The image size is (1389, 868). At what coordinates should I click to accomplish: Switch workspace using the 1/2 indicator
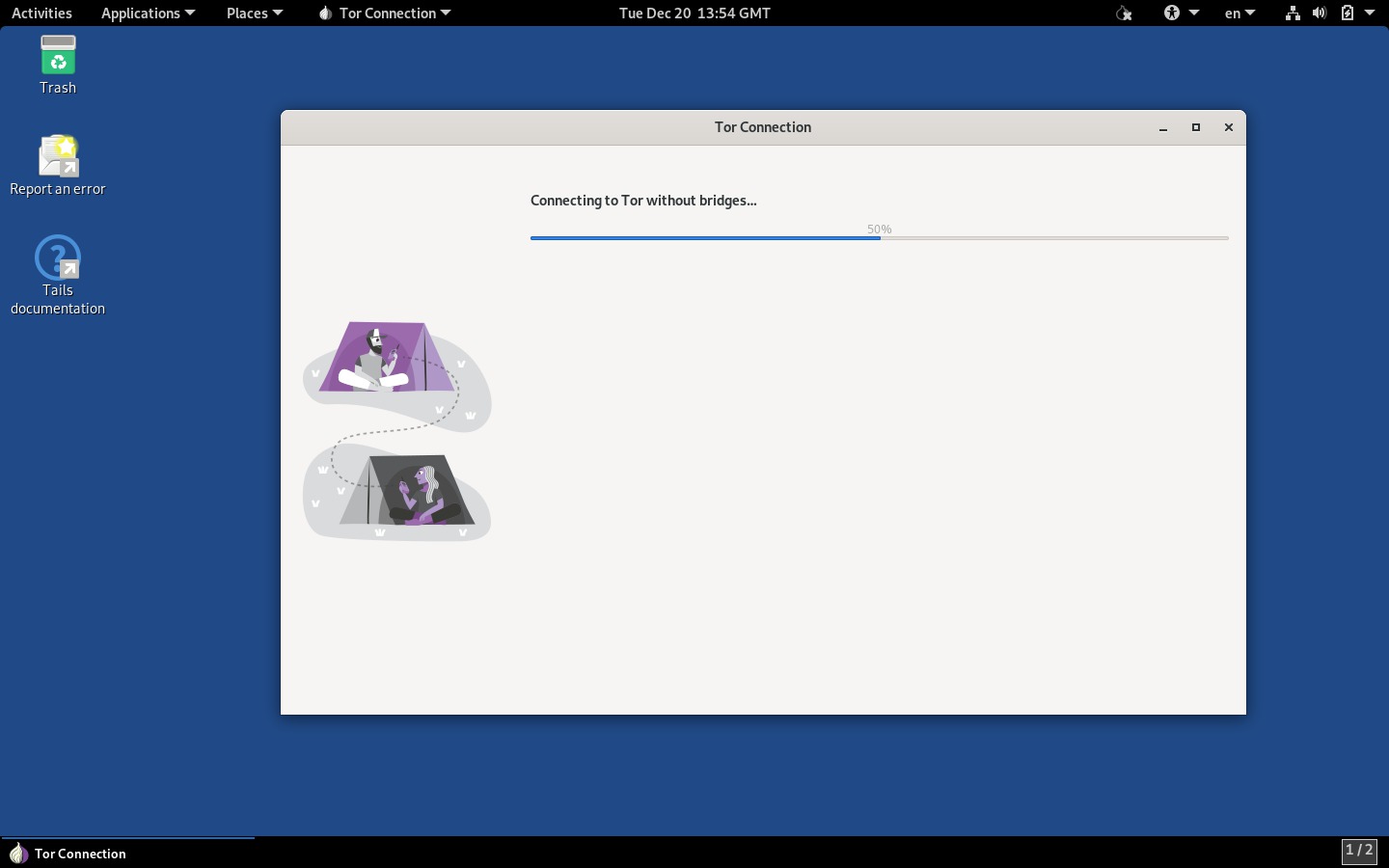tap(1359, 851)
